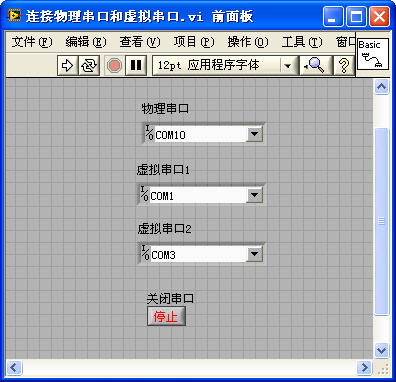Click the scroll down arrow
Image resolution: width=396 pixels, height=382 pixels.
381,351
